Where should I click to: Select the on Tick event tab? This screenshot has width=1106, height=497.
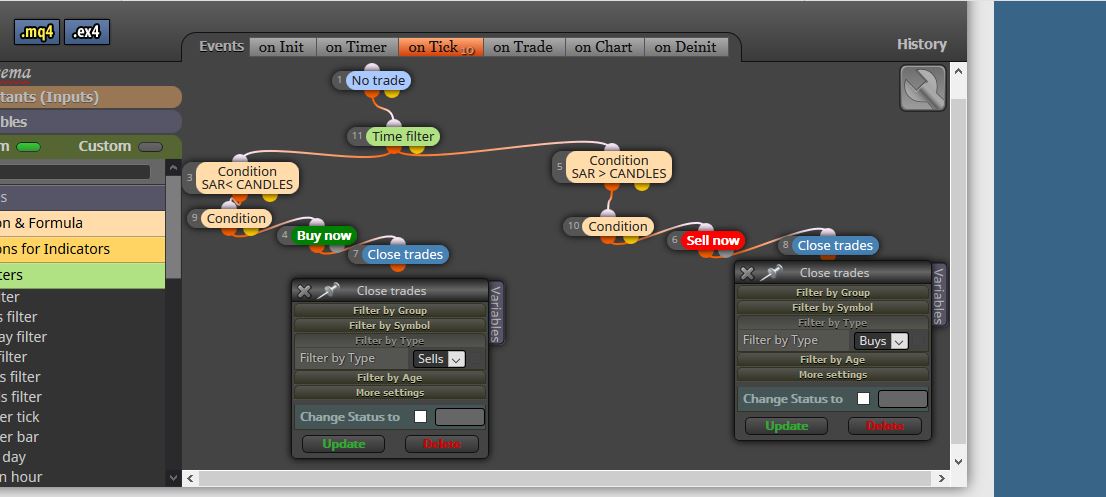441,47
